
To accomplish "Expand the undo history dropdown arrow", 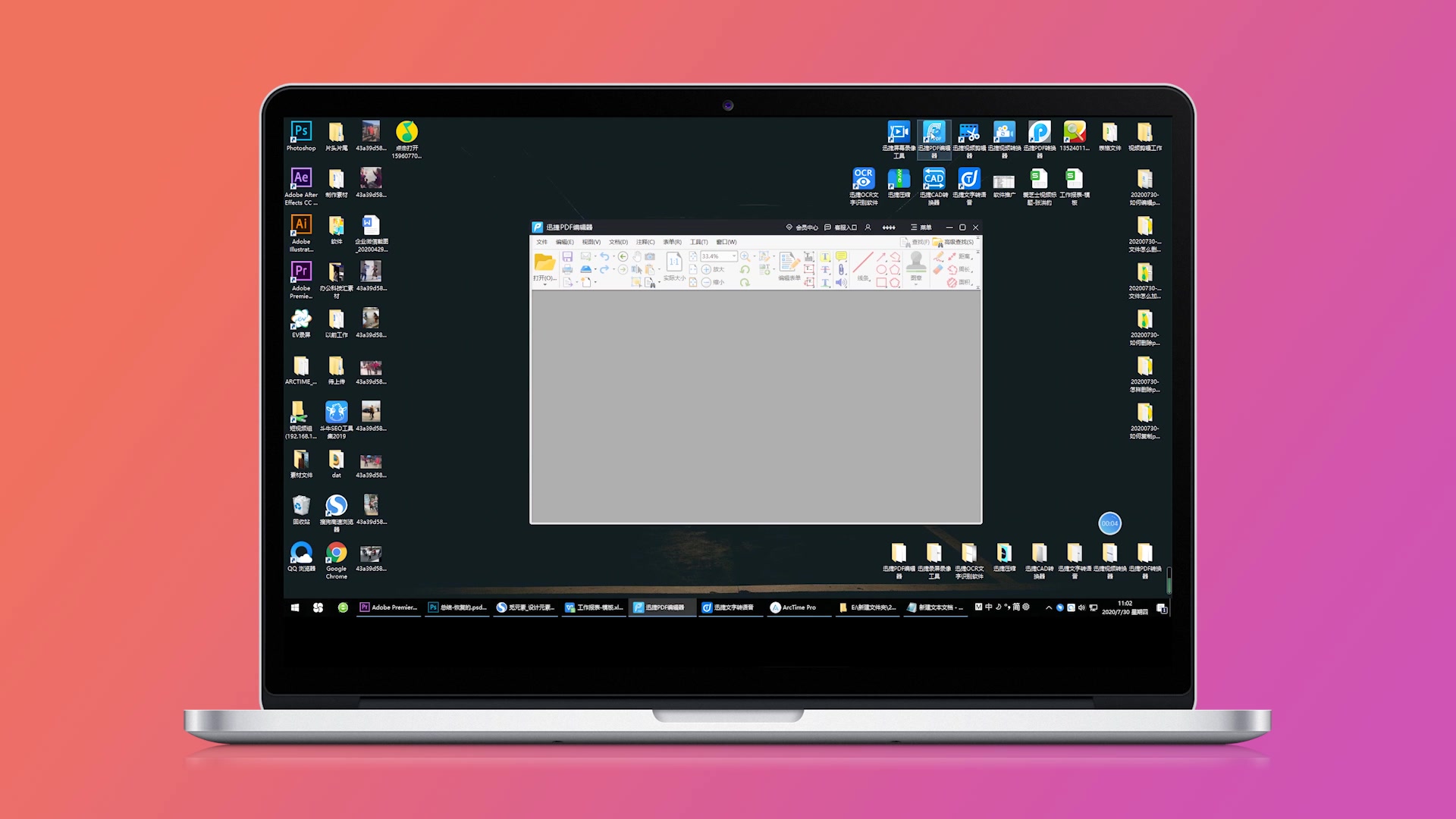I will [x=613, y=257].
